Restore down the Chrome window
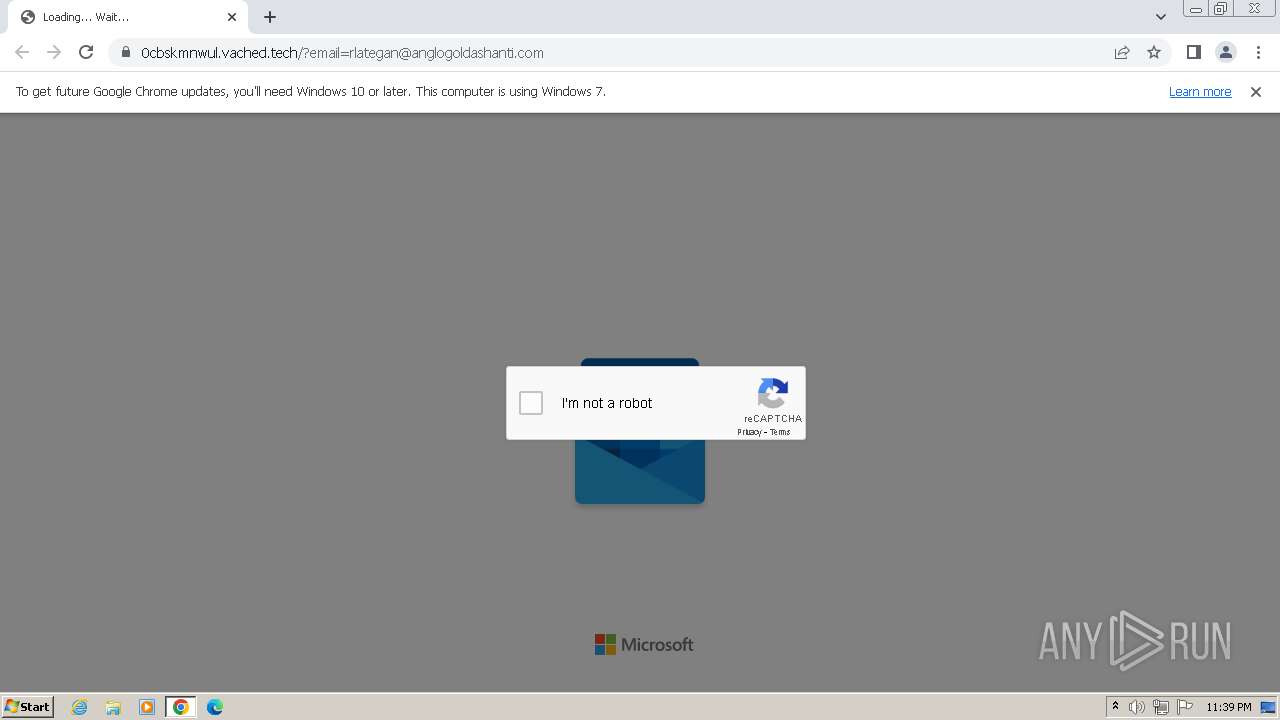Viewport: 1280px width, 720px height. (1221, 9)
